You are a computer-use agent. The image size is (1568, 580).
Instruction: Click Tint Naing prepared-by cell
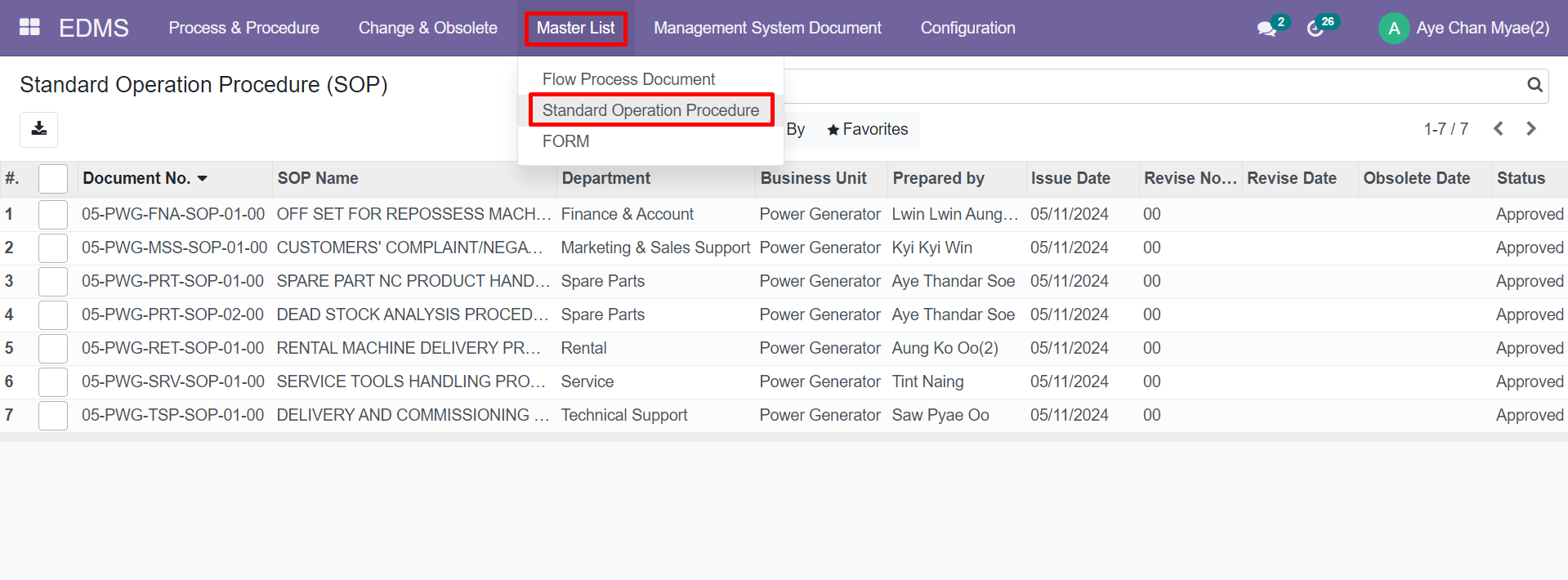(927, 381)
